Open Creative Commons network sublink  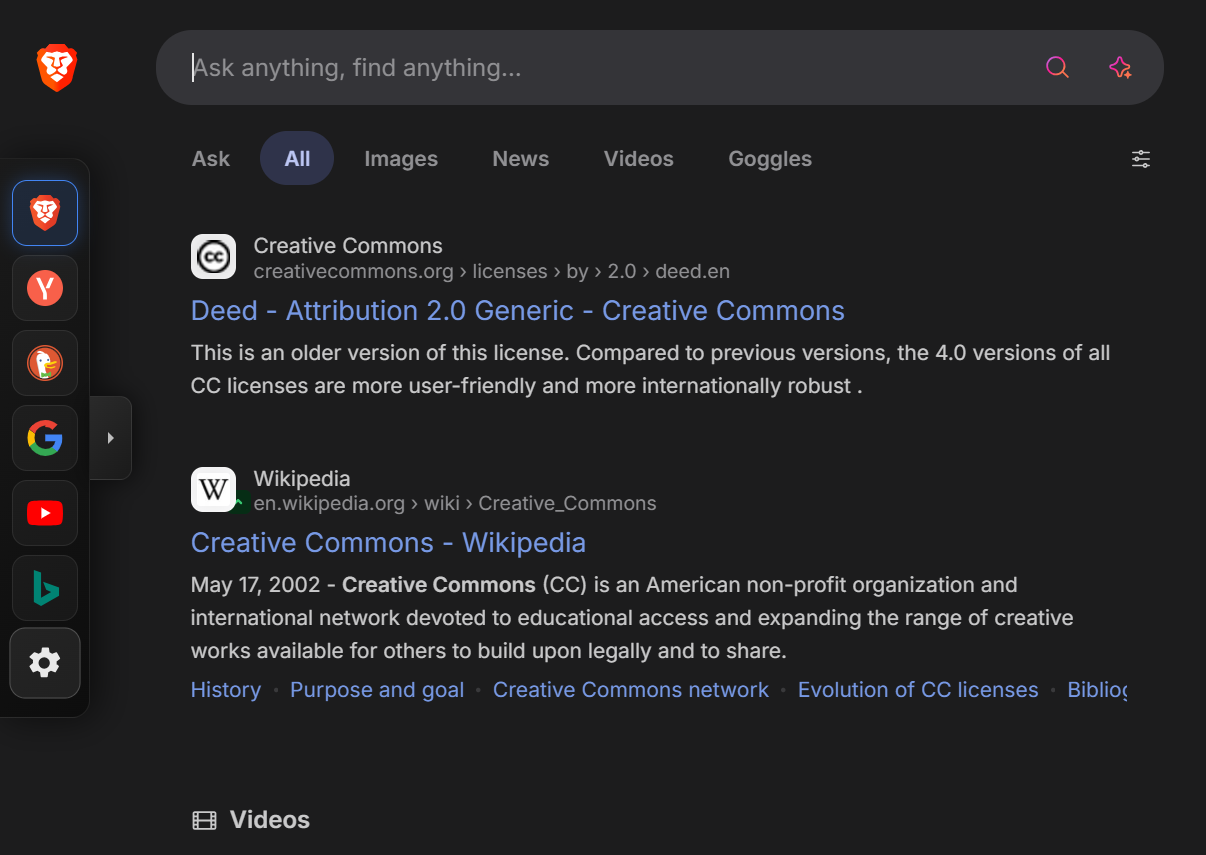pos(631,690)
